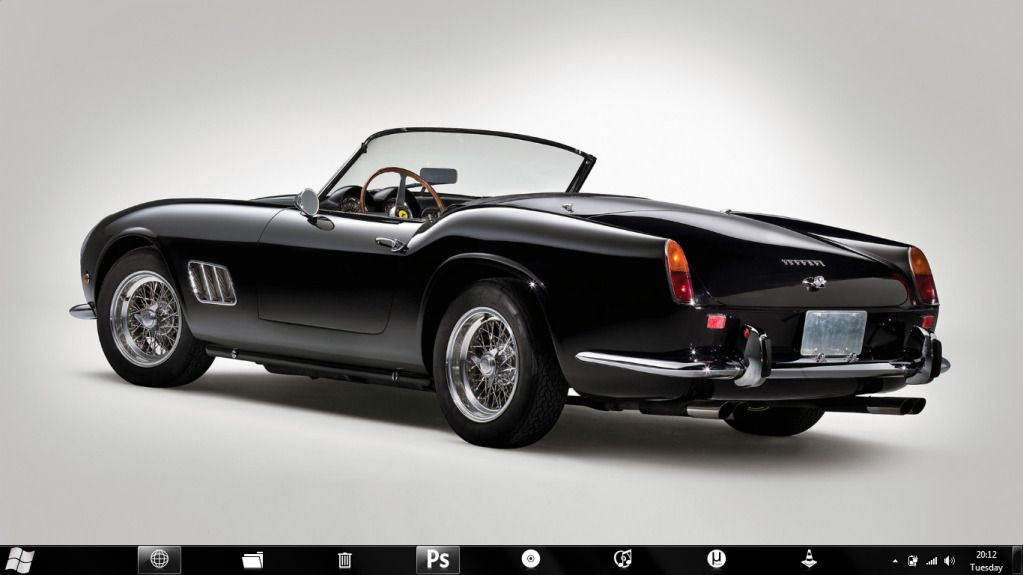Launch Photoshop from the taskbar
This screenshot has height=575, width=1023.
pos(438,559)
